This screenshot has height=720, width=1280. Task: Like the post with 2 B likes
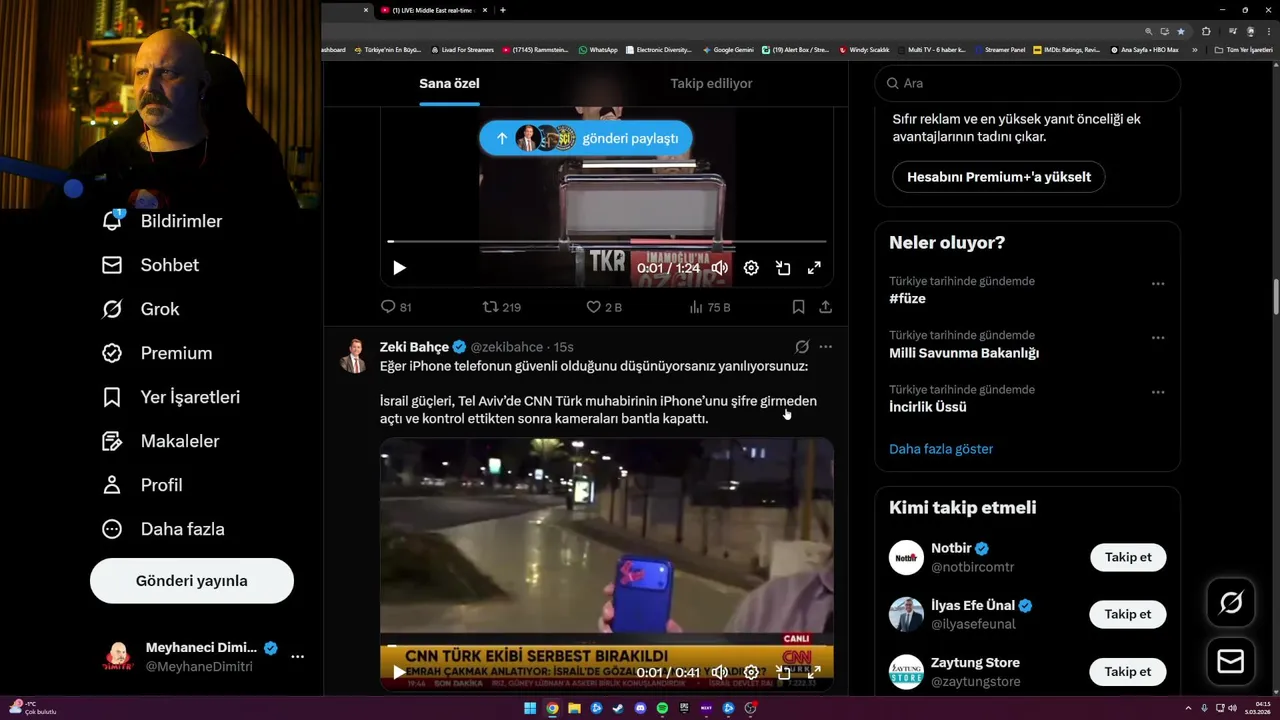pos(603,307)
